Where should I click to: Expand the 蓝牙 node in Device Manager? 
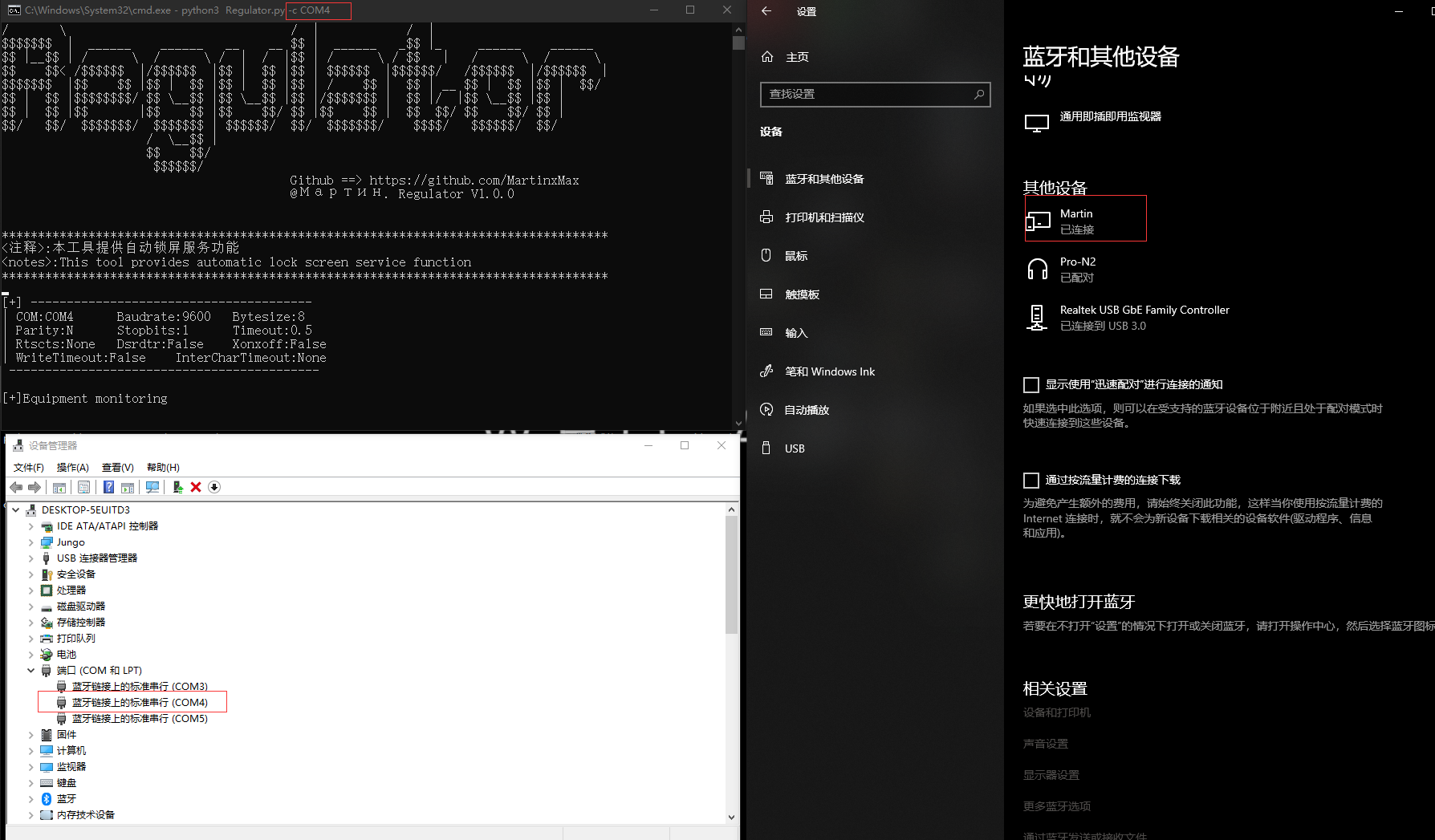point(31,799)
